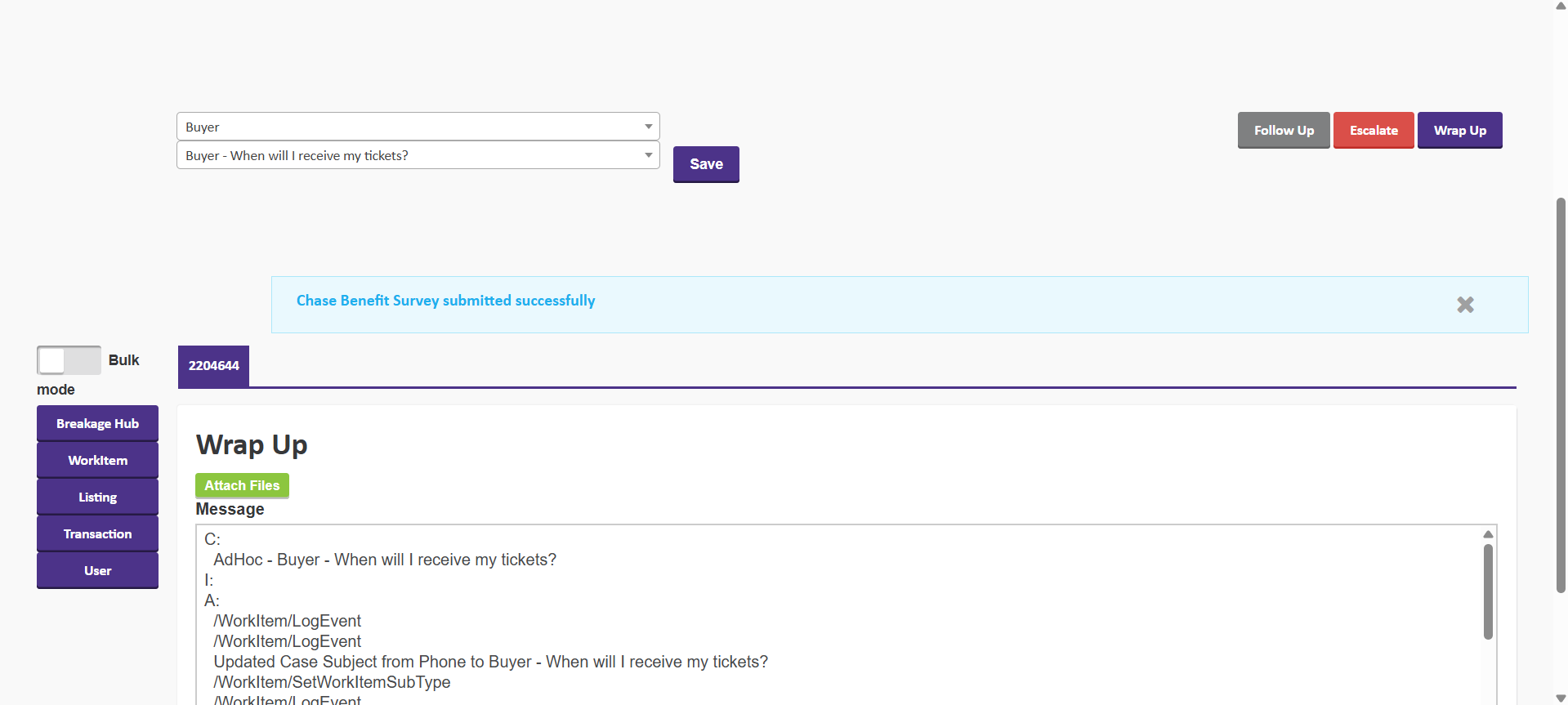Select the 2204644 case tab
The height and width of the screenshot is (705, 1568).
pyautogui.click(x=213, y=366)
